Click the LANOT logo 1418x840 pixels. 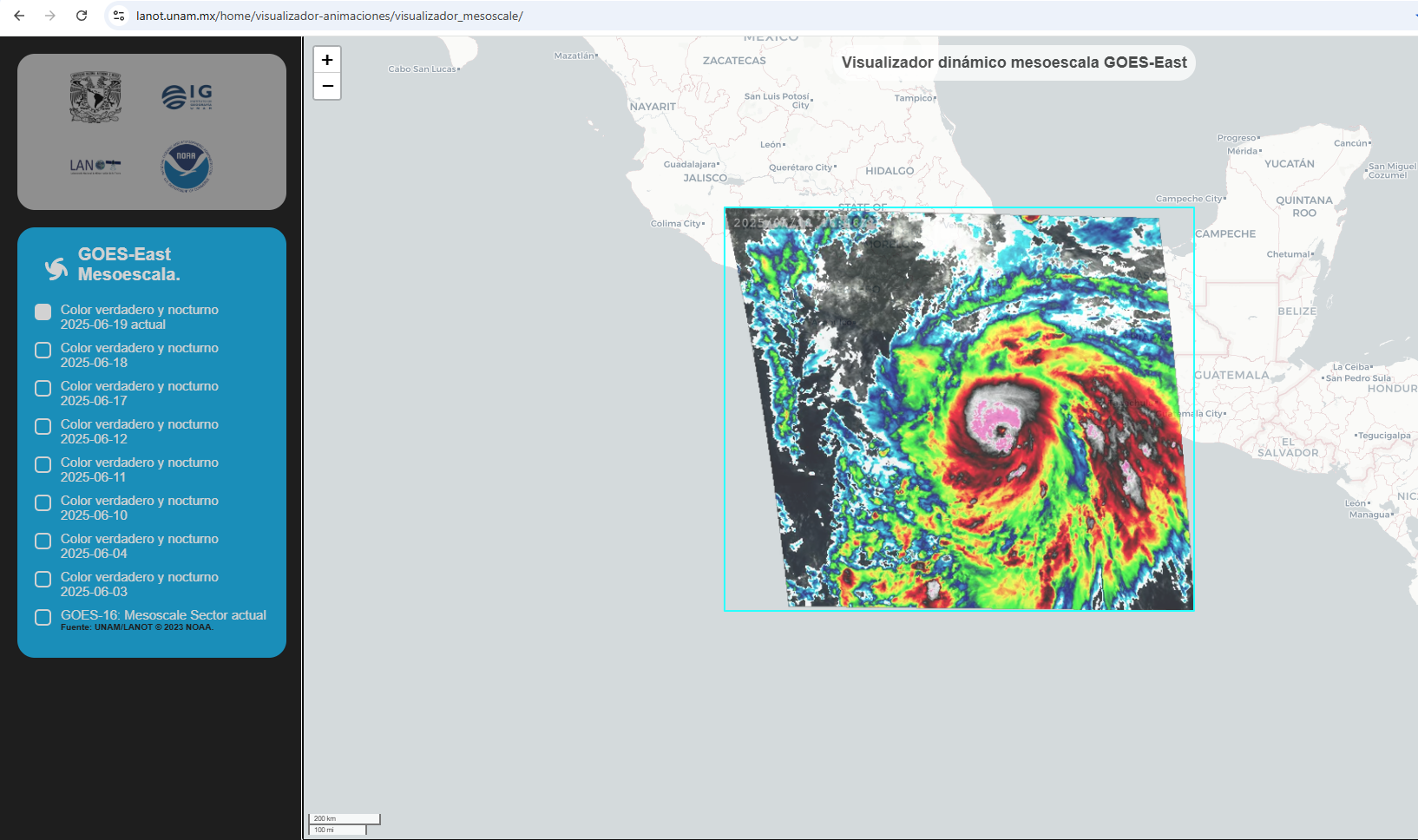tap(95, 166)
